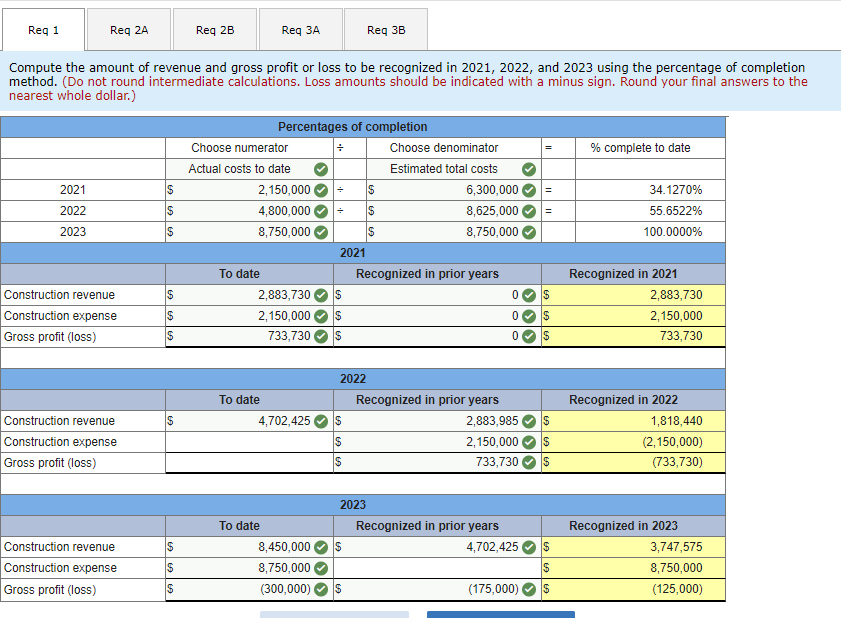This screenshot has height=618, width=841.
Task: Edit the 2021 actual costs field 2,150,000
Action: (x=249, y=190)
